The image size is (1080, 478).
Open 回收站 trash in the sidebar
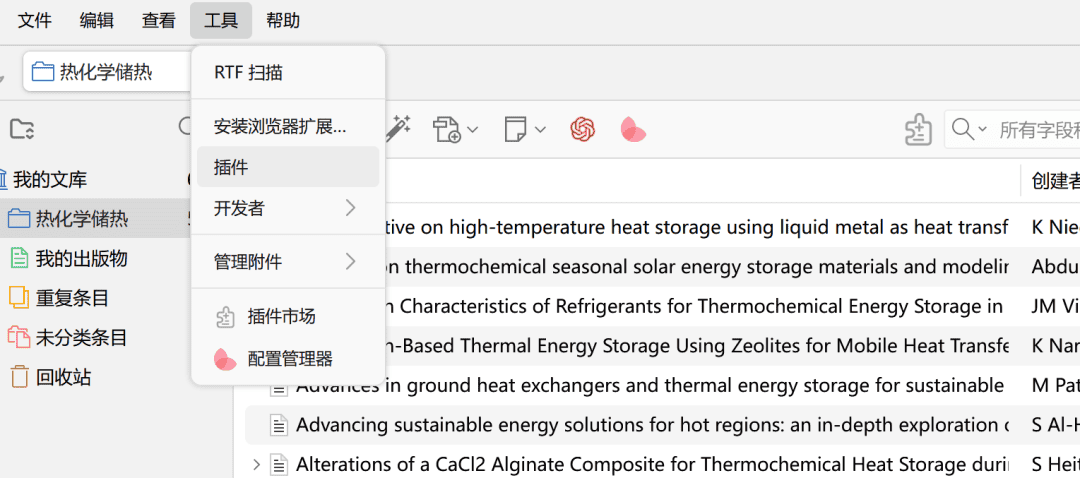[x=63, y=378]
